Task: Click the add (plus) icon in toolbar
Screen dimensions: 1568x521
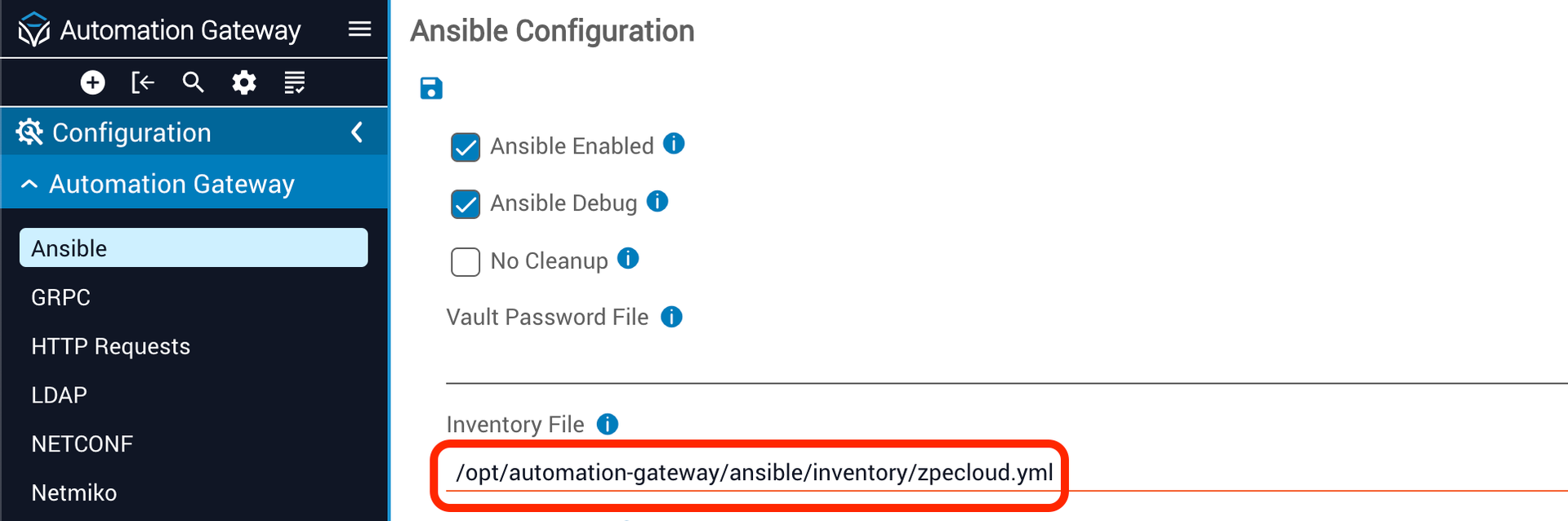Action: 92,82
